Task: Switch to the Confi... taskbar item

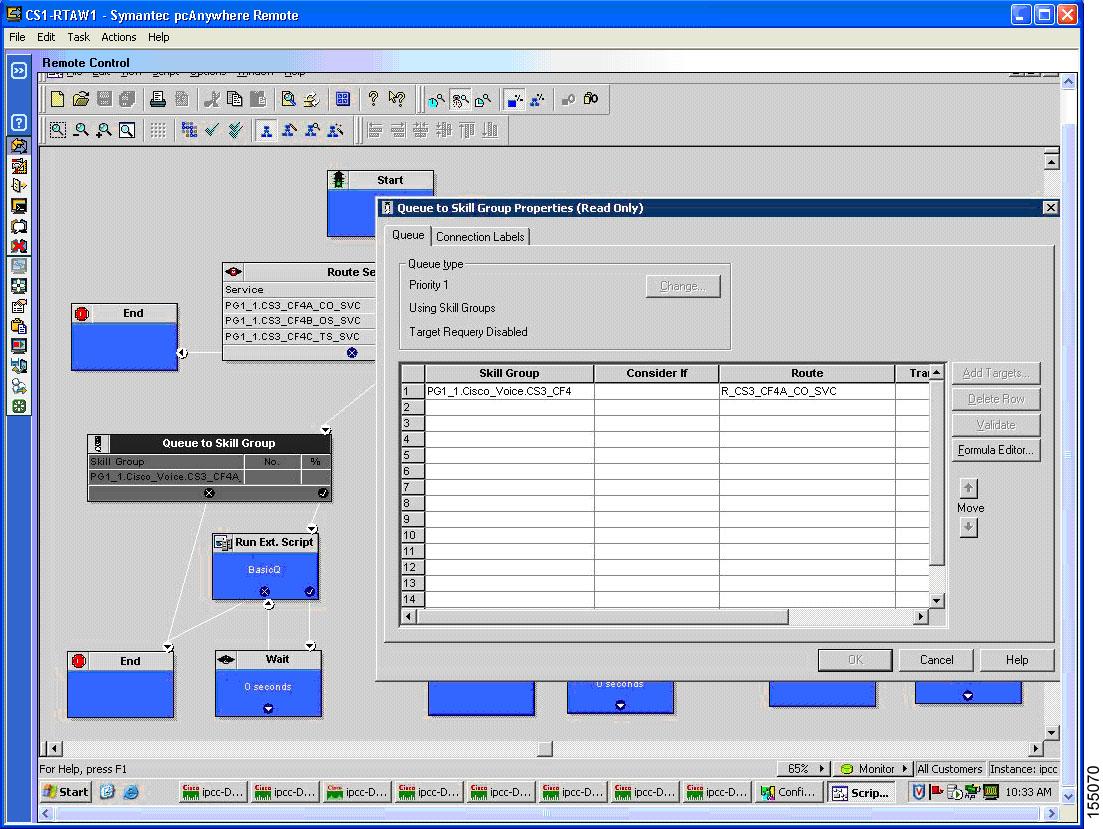Action: point(788,792)
